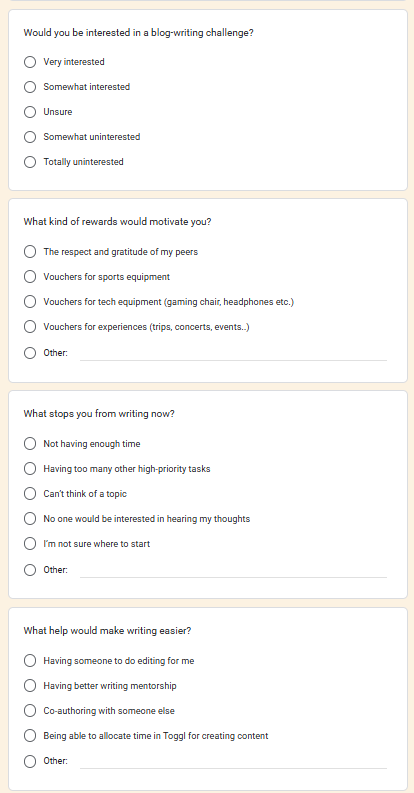414x793 pixels.
Task: Select 'Vouchers for sports equipment' reward
Action: [30, 277]
